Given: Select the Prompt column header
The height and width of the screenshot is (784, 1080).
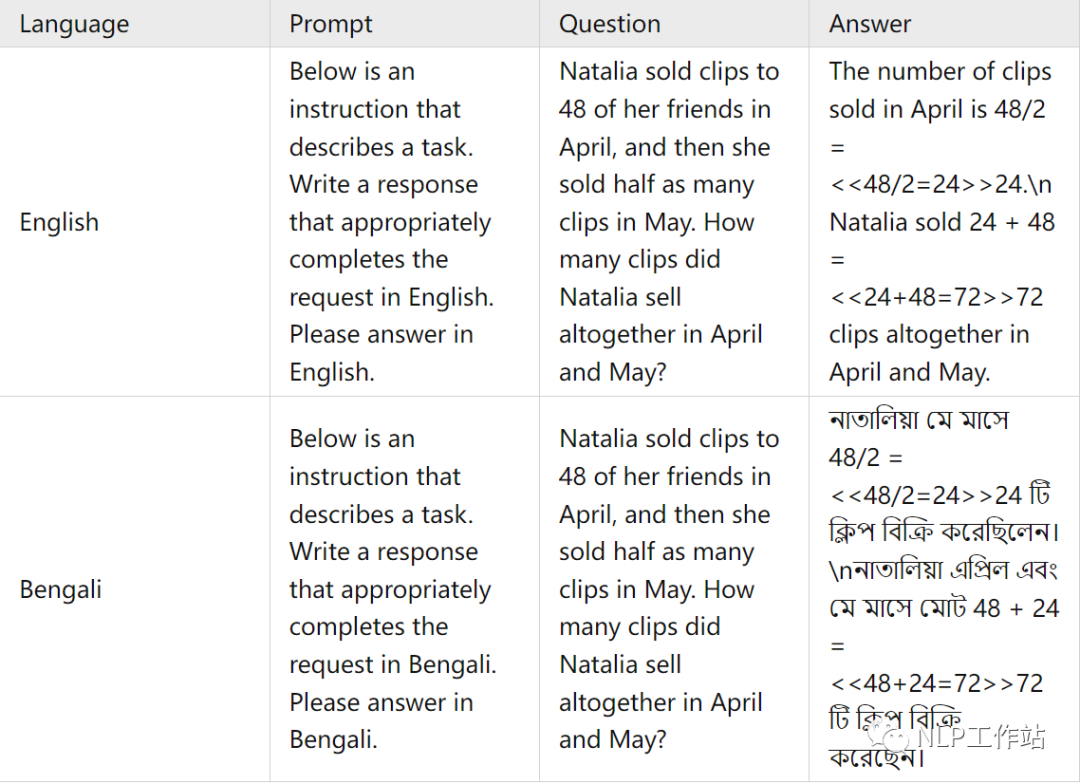Looking at the screenshot, I should pos(331,24).
